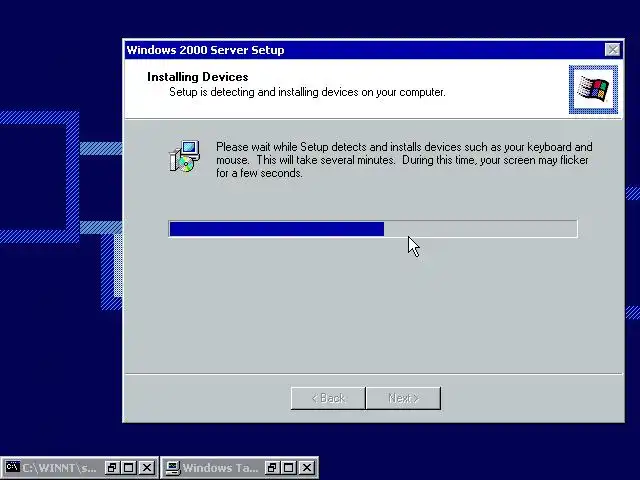
Task: Click the 'Please wait while Setup detects' paragraph
Action: click(x=404, y=160)
